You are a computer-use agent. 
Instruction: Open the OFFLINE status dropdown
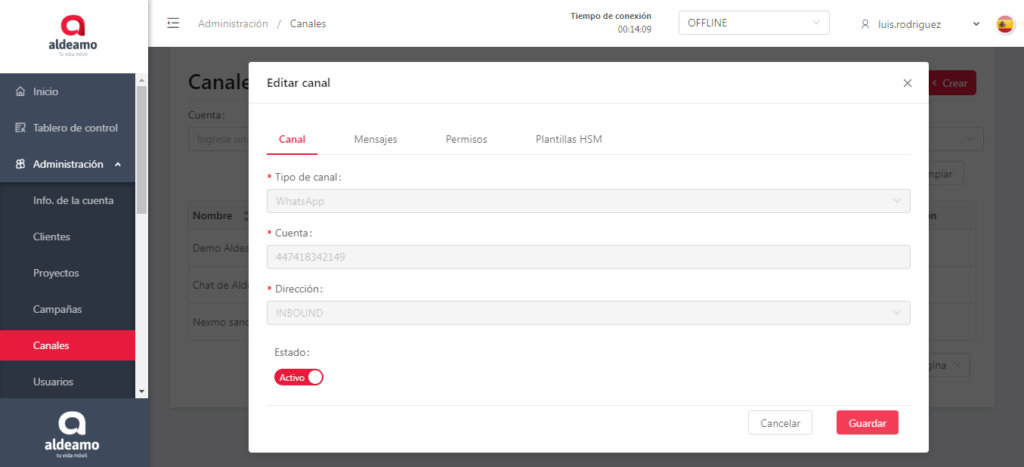tap(753, 23)
